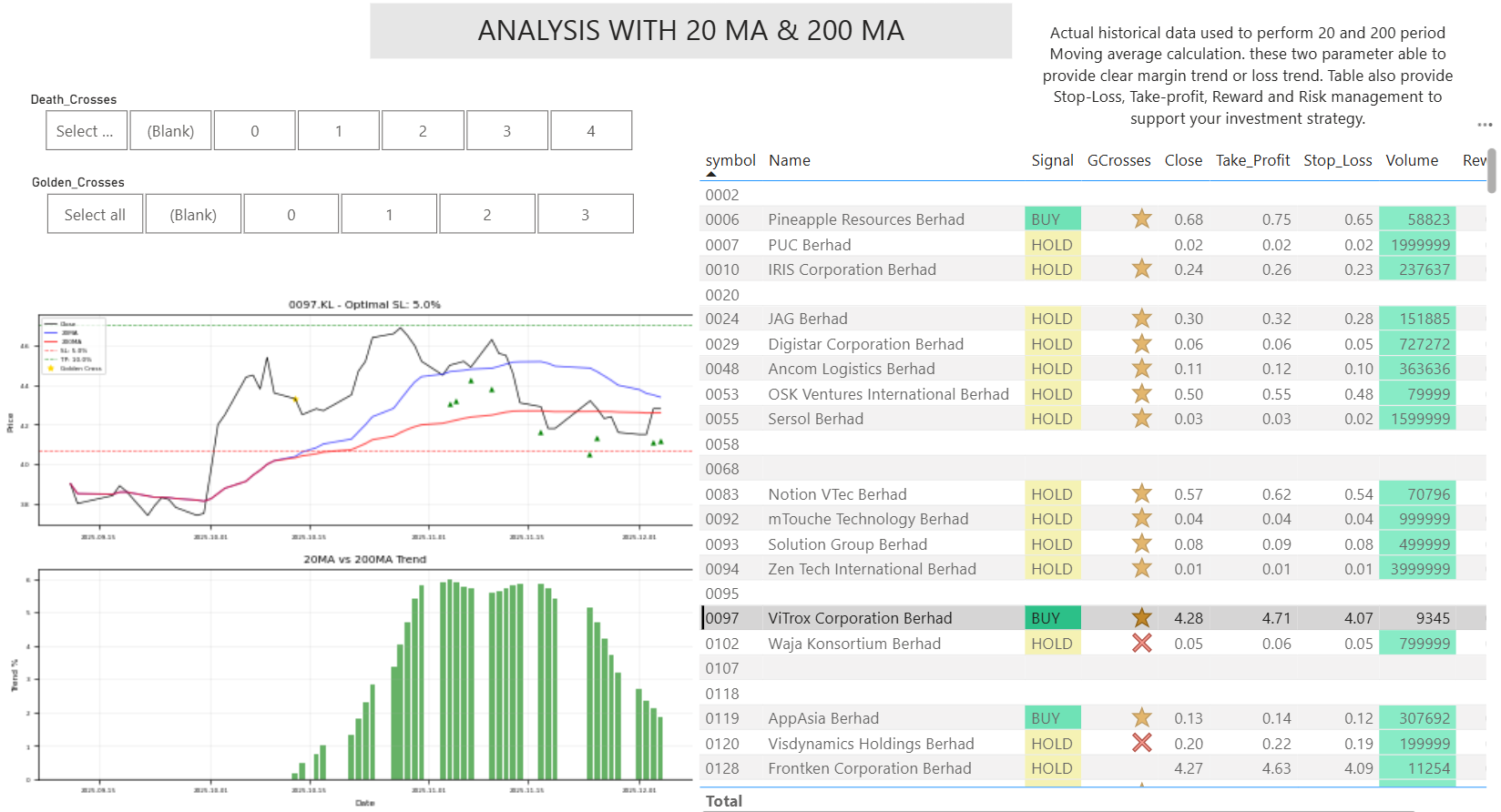Viewport: 1501px width, 812px height.
Task: Click symbol 0058 row
Action: [x=722, y=444]
